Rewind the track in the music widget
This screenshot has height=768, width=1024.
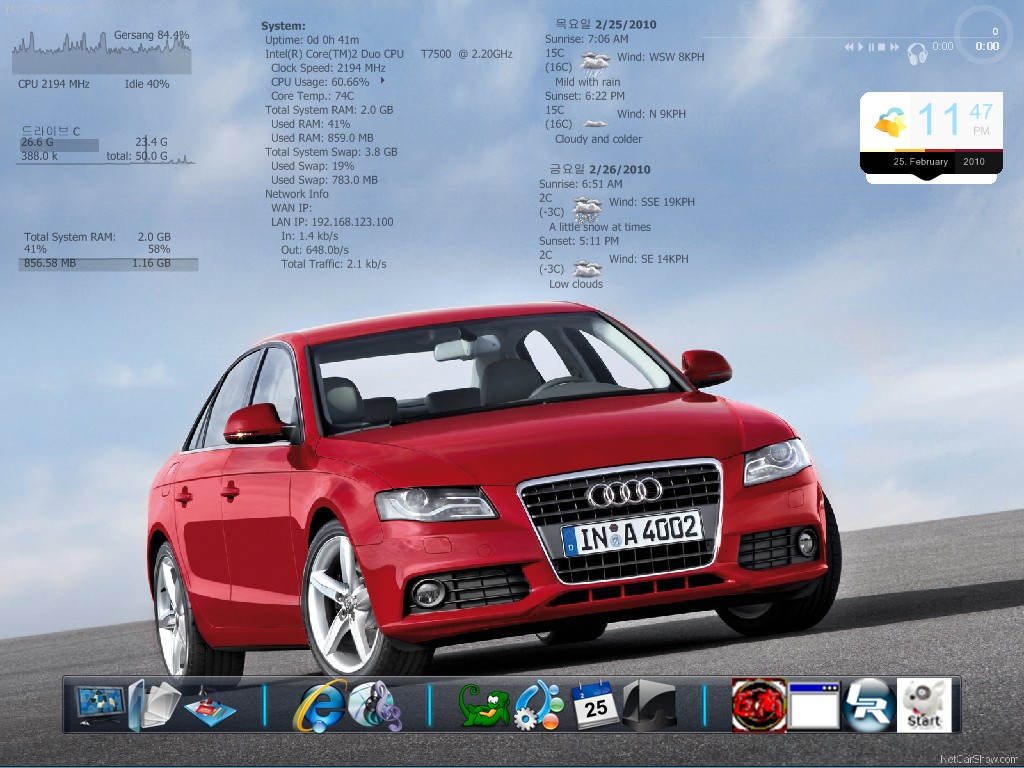point(849,47)
